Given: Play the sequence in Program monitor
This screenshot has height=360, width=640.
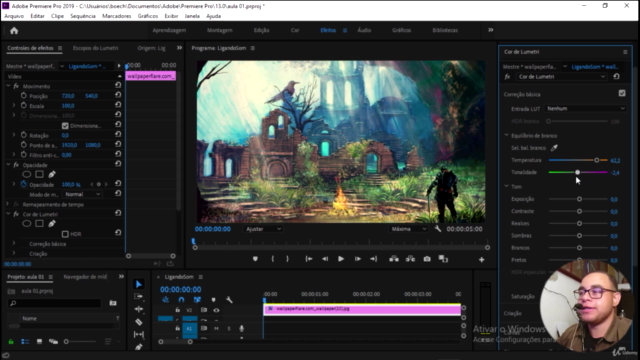Looking at the screenshot, I should click(341, 259).
